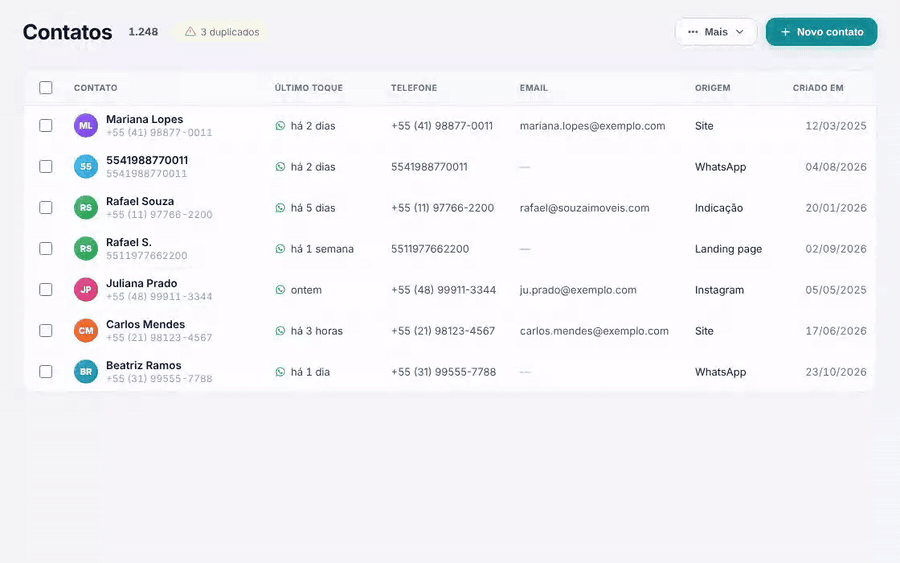Click the chevron on the Mais button
Screen dimensions: 900x563
740,32
